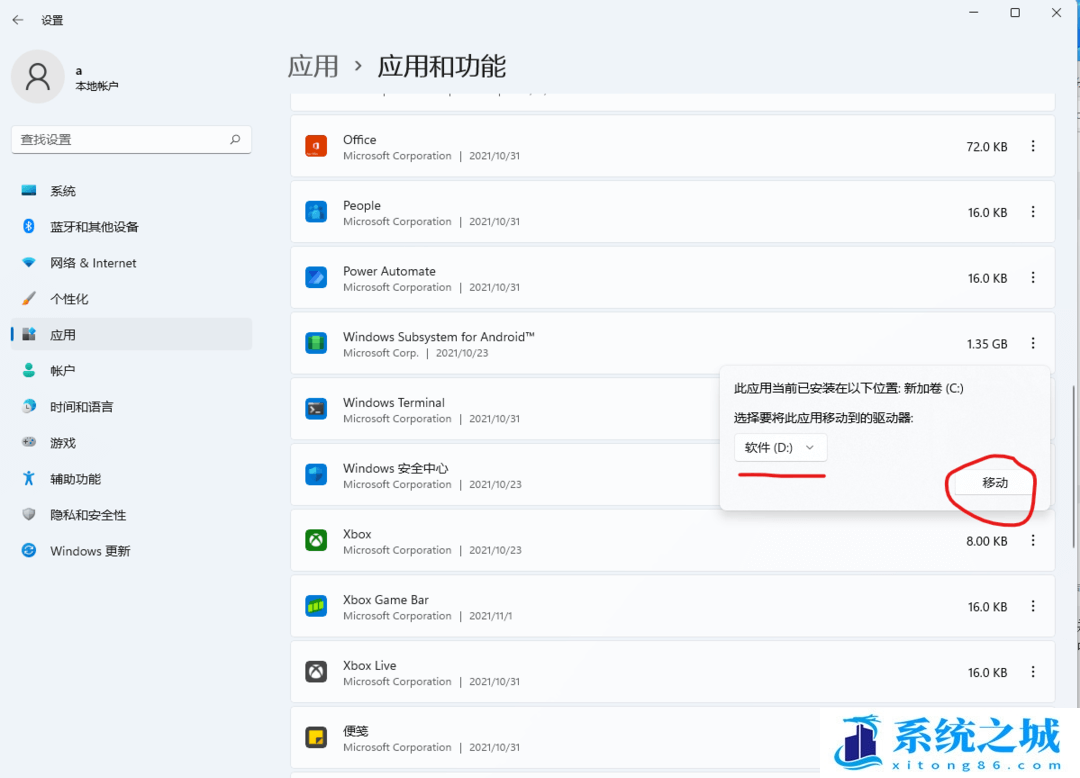
Task: Close the Settings window
Action: [1056, 12]
